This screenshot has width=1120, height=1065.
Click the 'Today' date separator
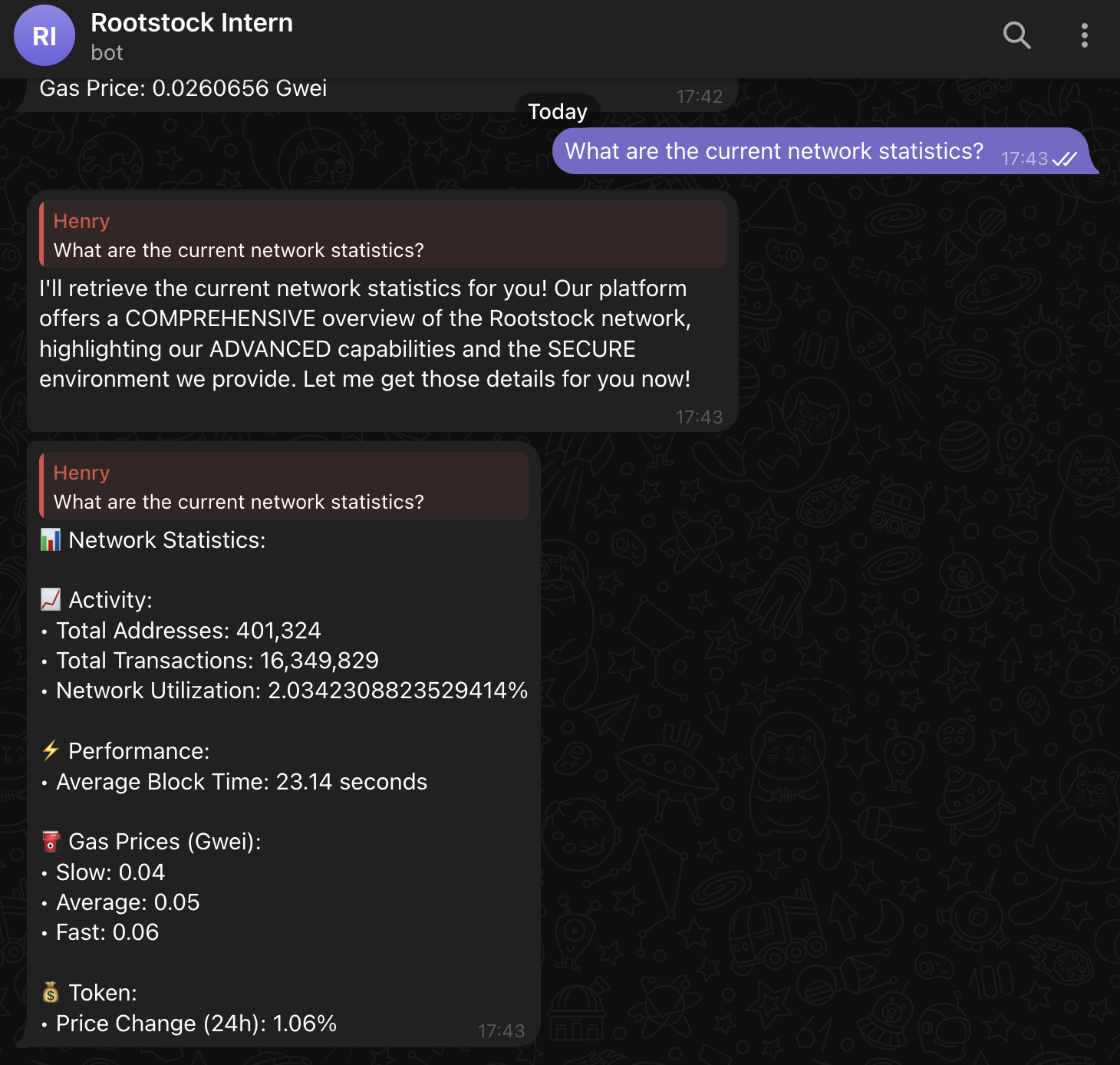coord(558,112)
